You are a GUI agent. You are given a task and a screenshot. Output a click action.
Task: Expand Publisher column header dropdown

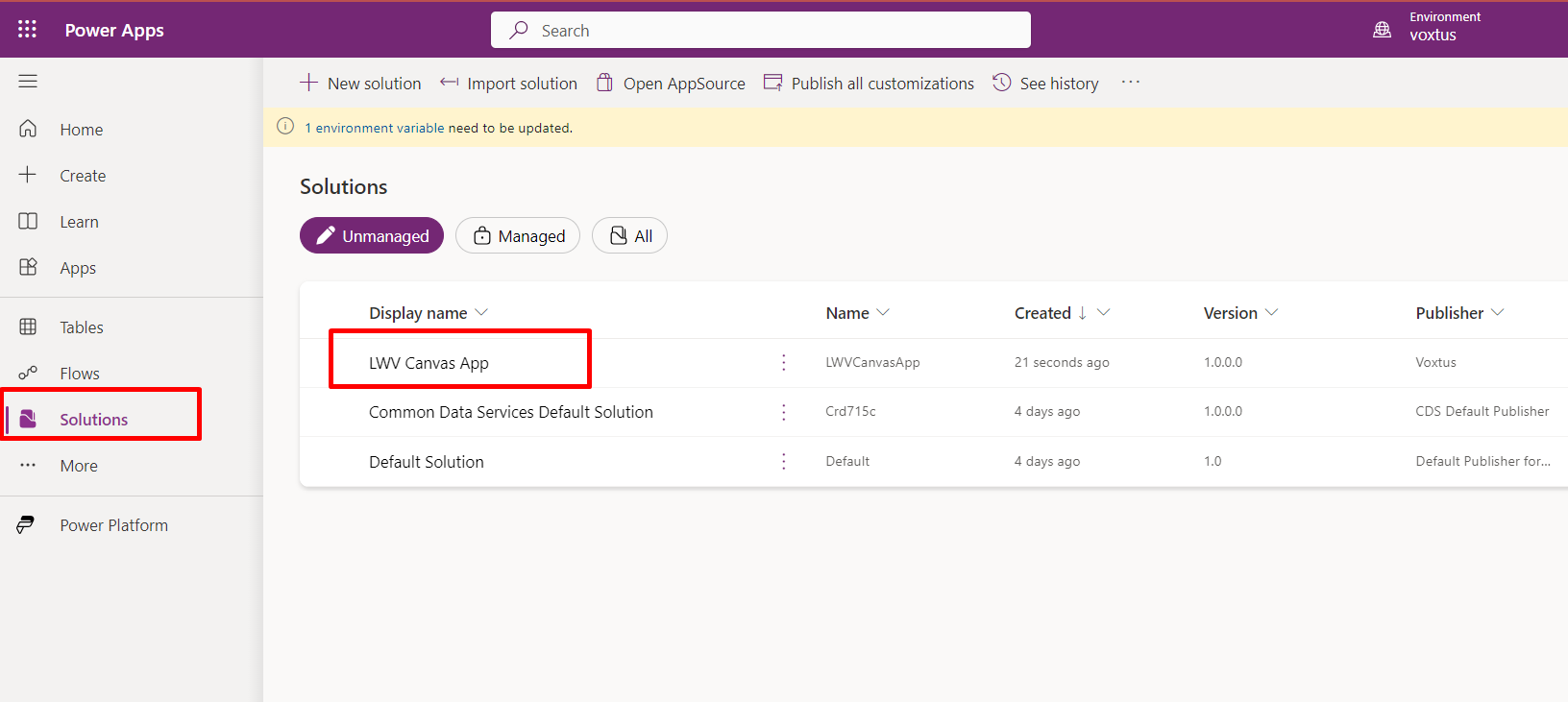[1498, 312]
